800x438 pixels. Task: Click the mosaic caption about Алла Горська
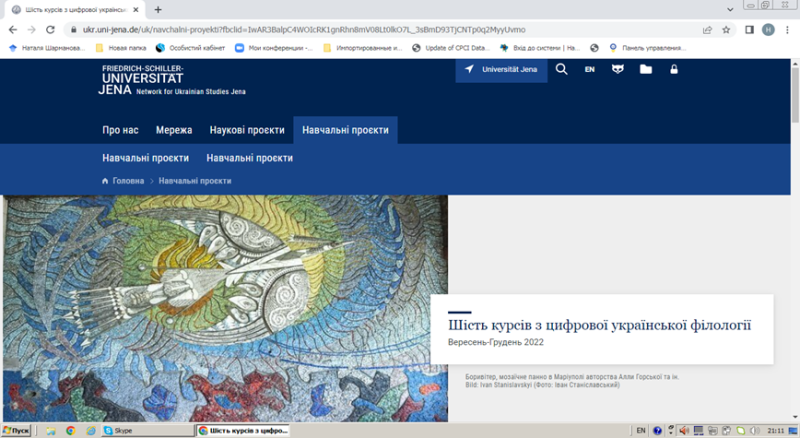tap(572, 377)
